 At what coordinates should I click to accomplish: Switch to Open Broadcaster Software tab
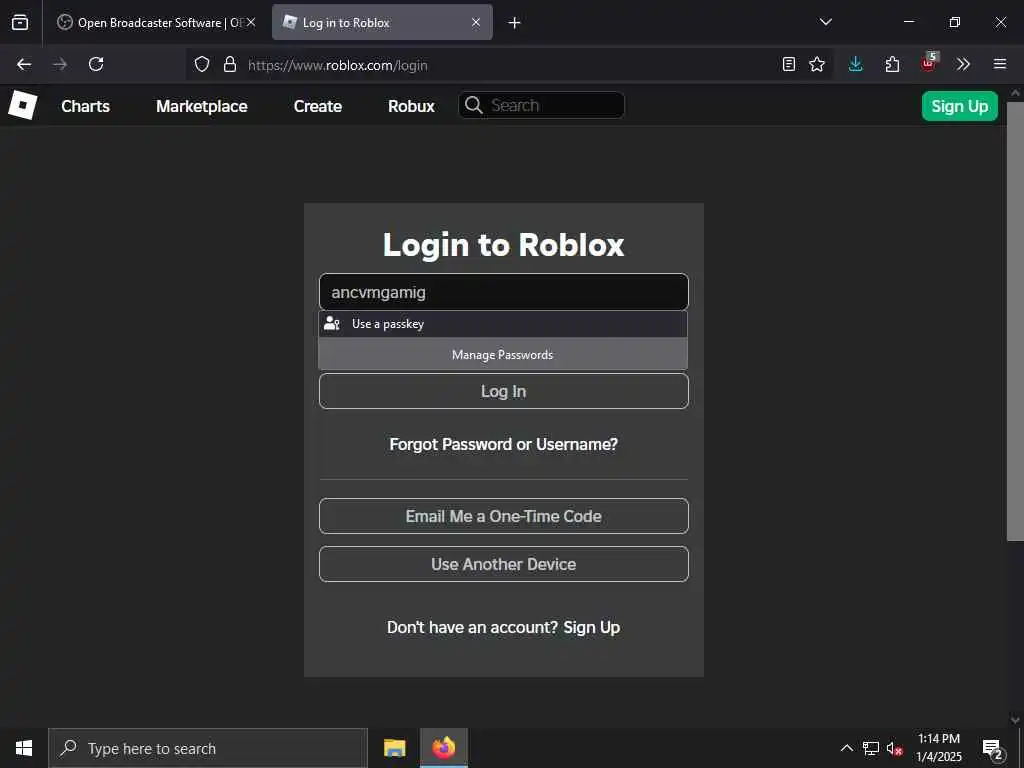pos(155,22)
